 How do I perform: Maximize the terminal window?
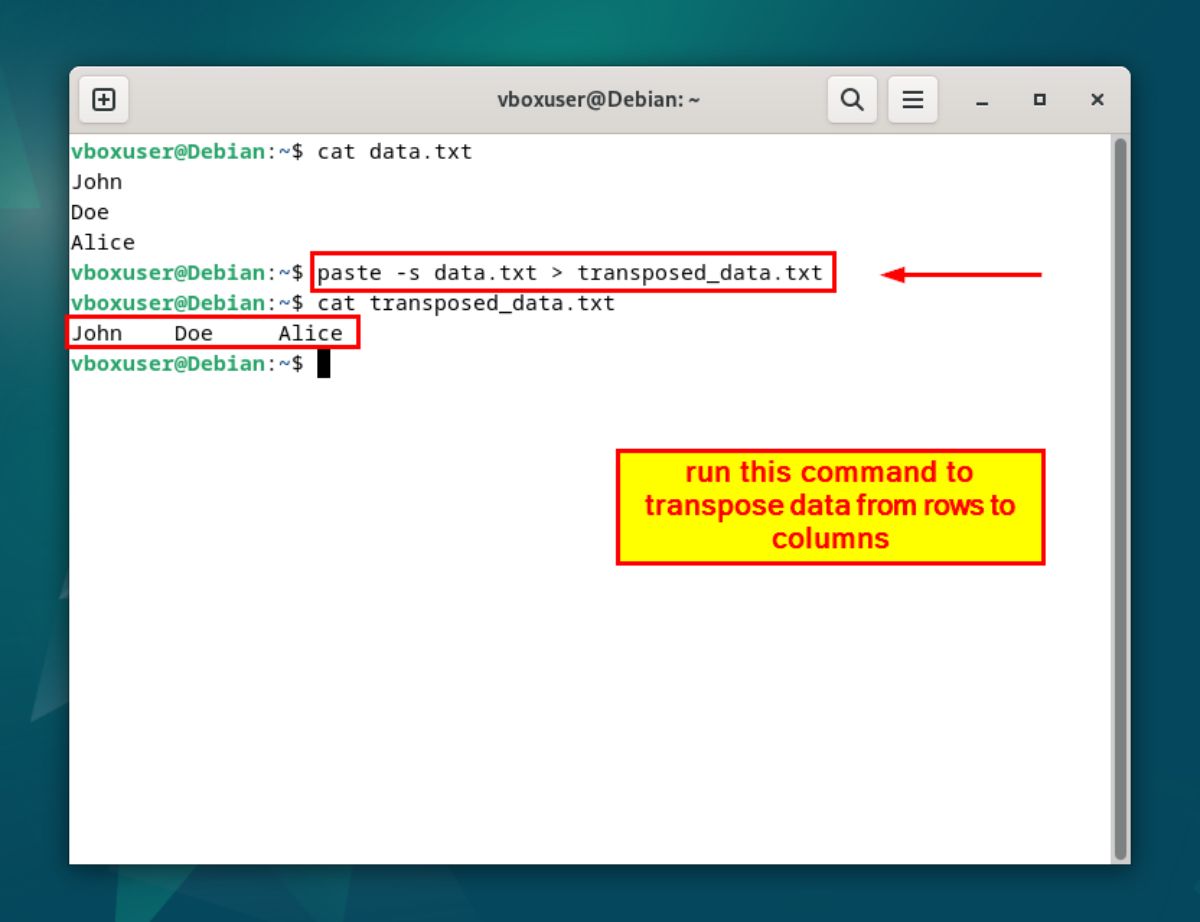[1040, 100]
